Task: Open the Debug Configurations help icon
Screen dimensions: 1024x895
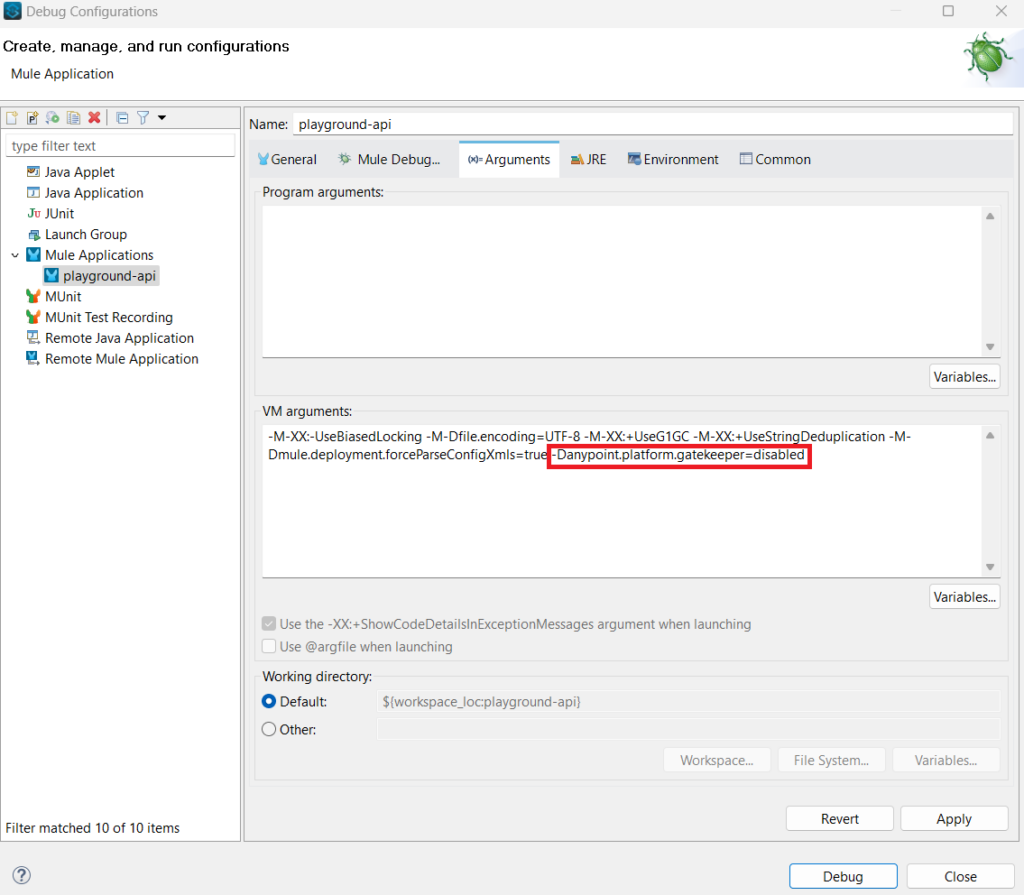Action: tap(21, 876)
